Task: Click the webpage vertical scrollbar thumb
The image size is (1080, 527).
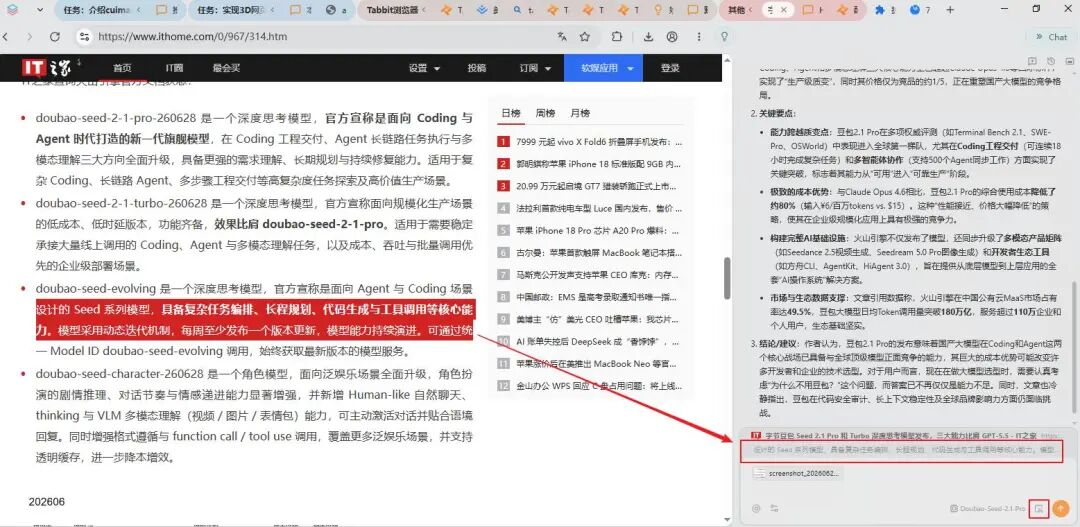Action: (726, 280)
